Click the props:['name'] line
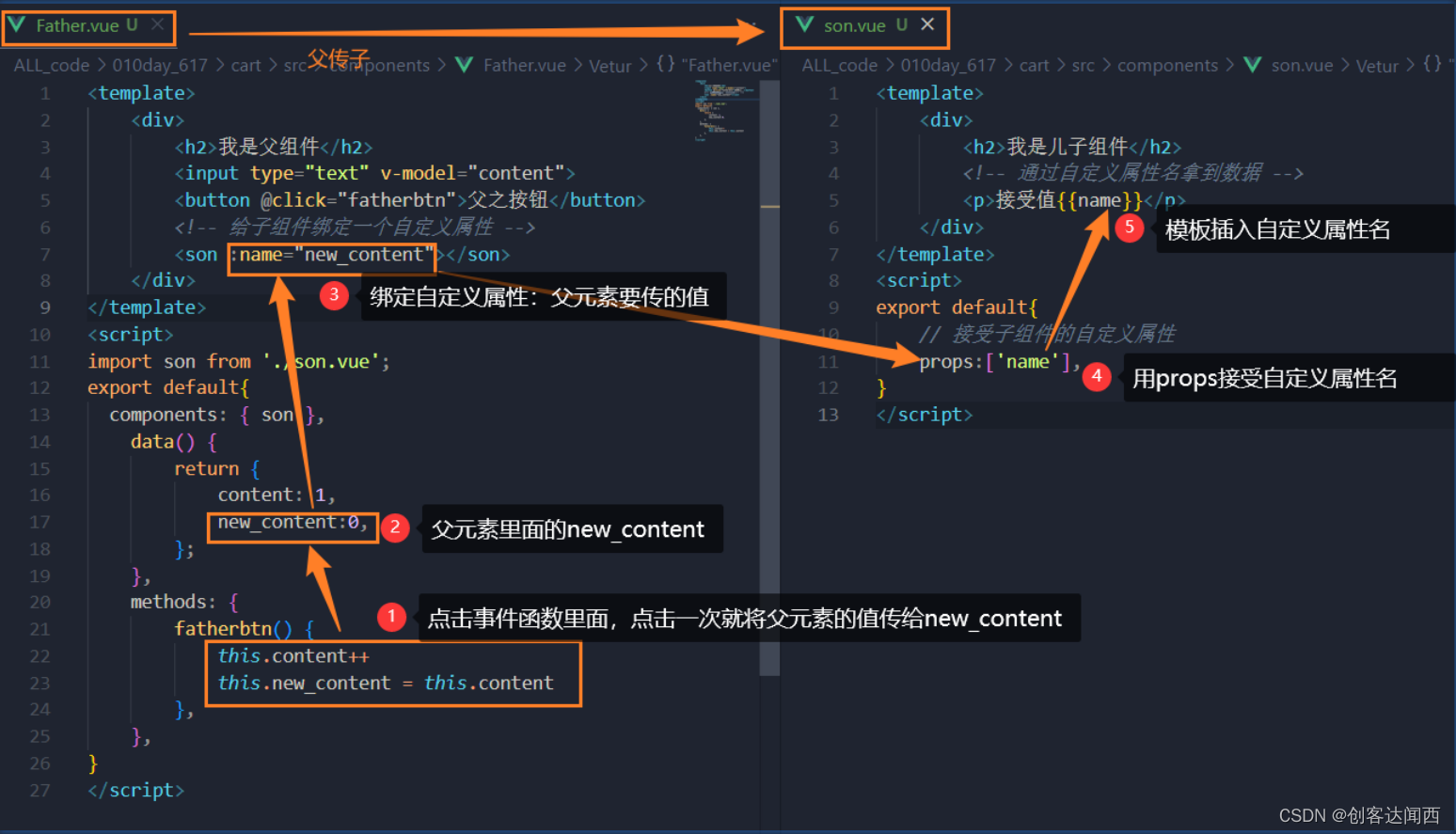This screenshot has width=1456, height=834. click(1000, 361)
